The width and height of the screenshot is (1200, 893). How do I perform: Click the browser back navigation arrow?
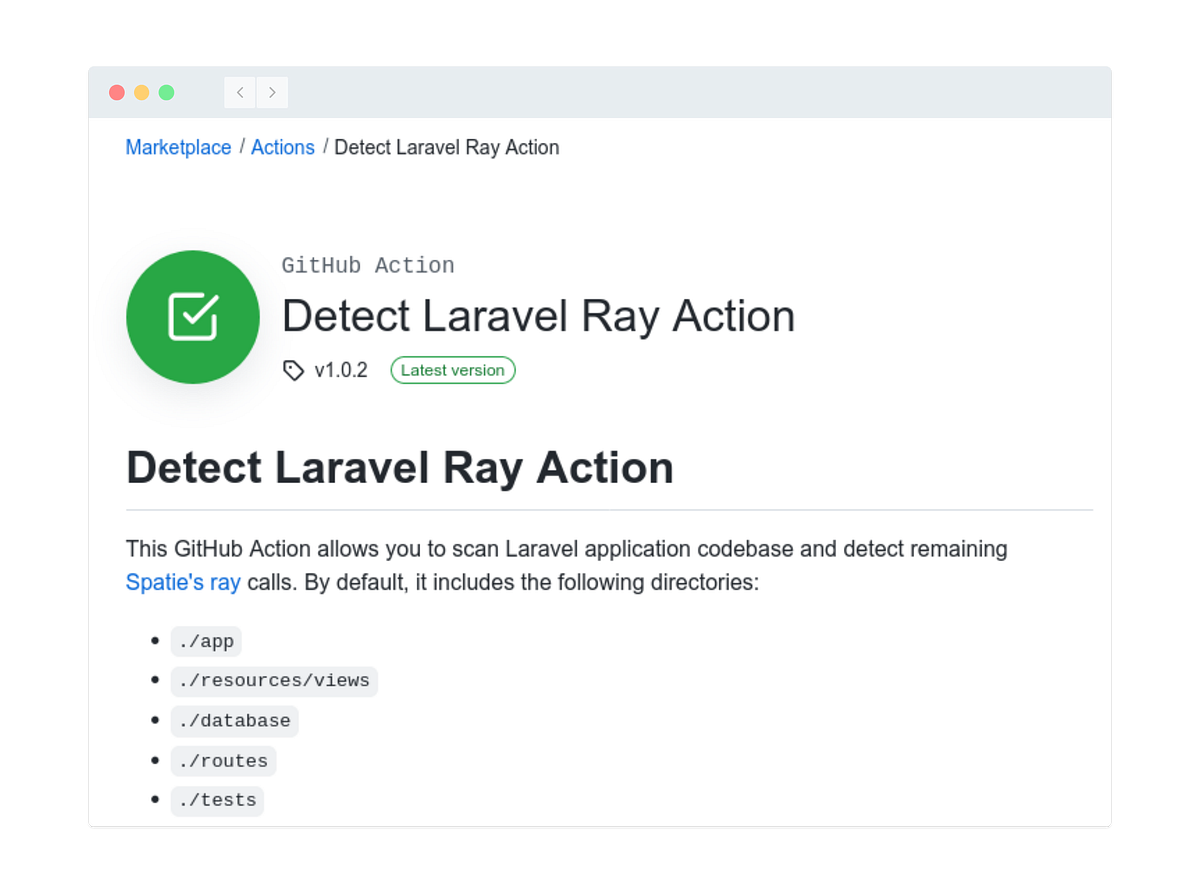(x=239, y=92)
